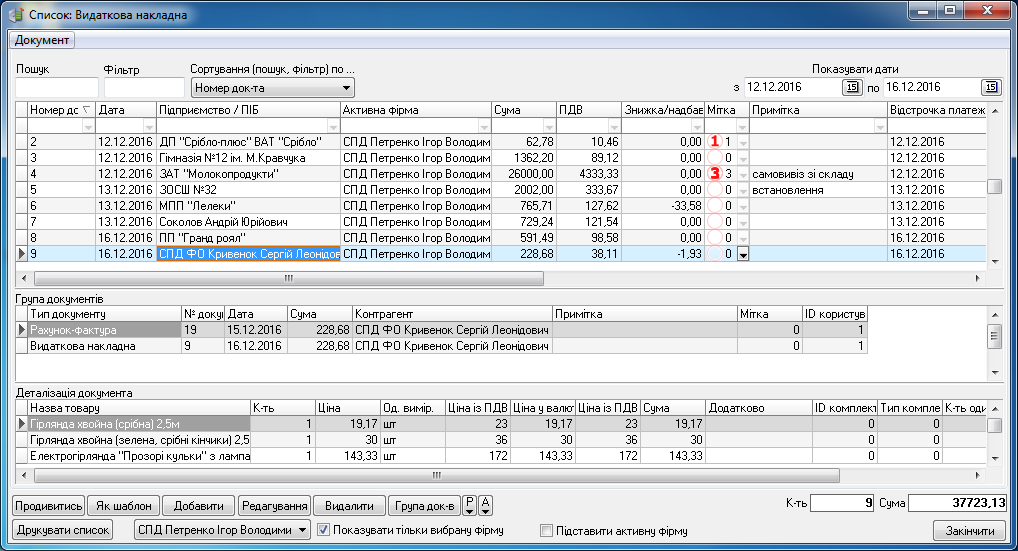
Task: Click the Видалити button
Action: click(x=349, y=505)
